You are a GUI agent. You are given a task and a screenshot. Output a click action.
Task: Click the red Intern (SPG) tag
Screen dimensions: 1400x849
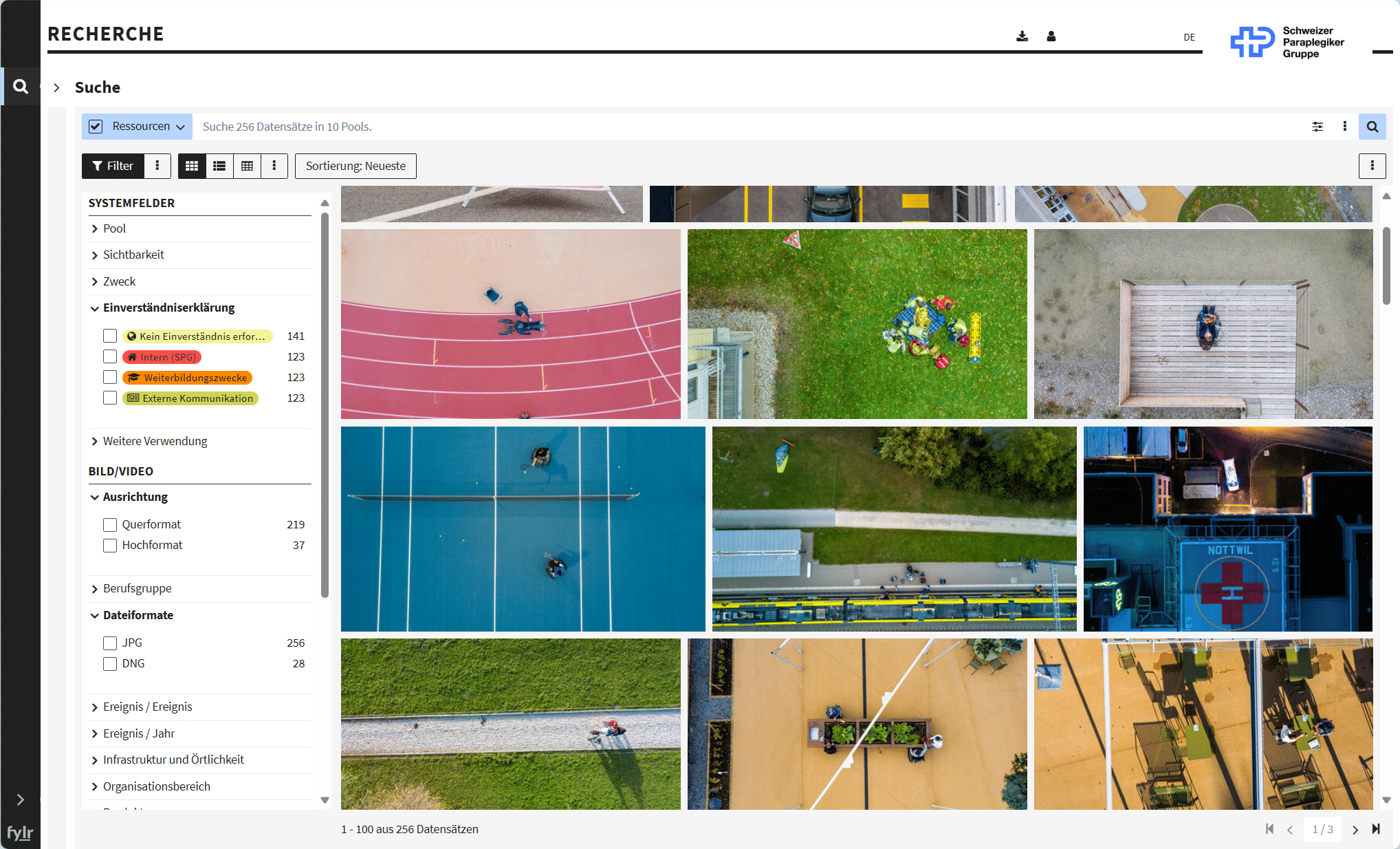pyautogui.click(x=162, y=357)
